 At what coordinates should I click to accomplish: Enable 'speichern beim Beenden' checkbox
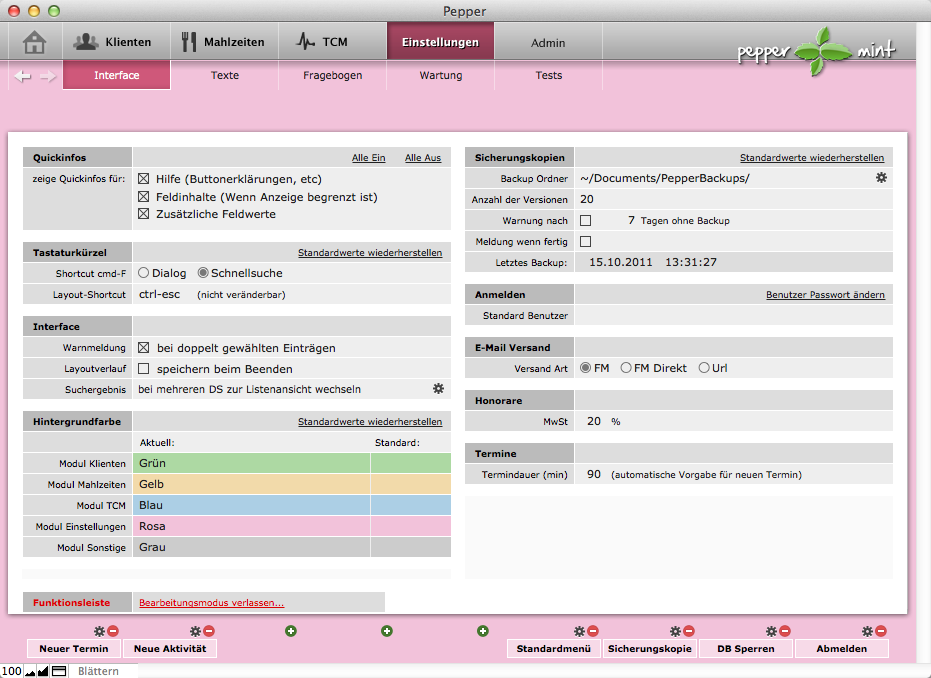[144, 368]
